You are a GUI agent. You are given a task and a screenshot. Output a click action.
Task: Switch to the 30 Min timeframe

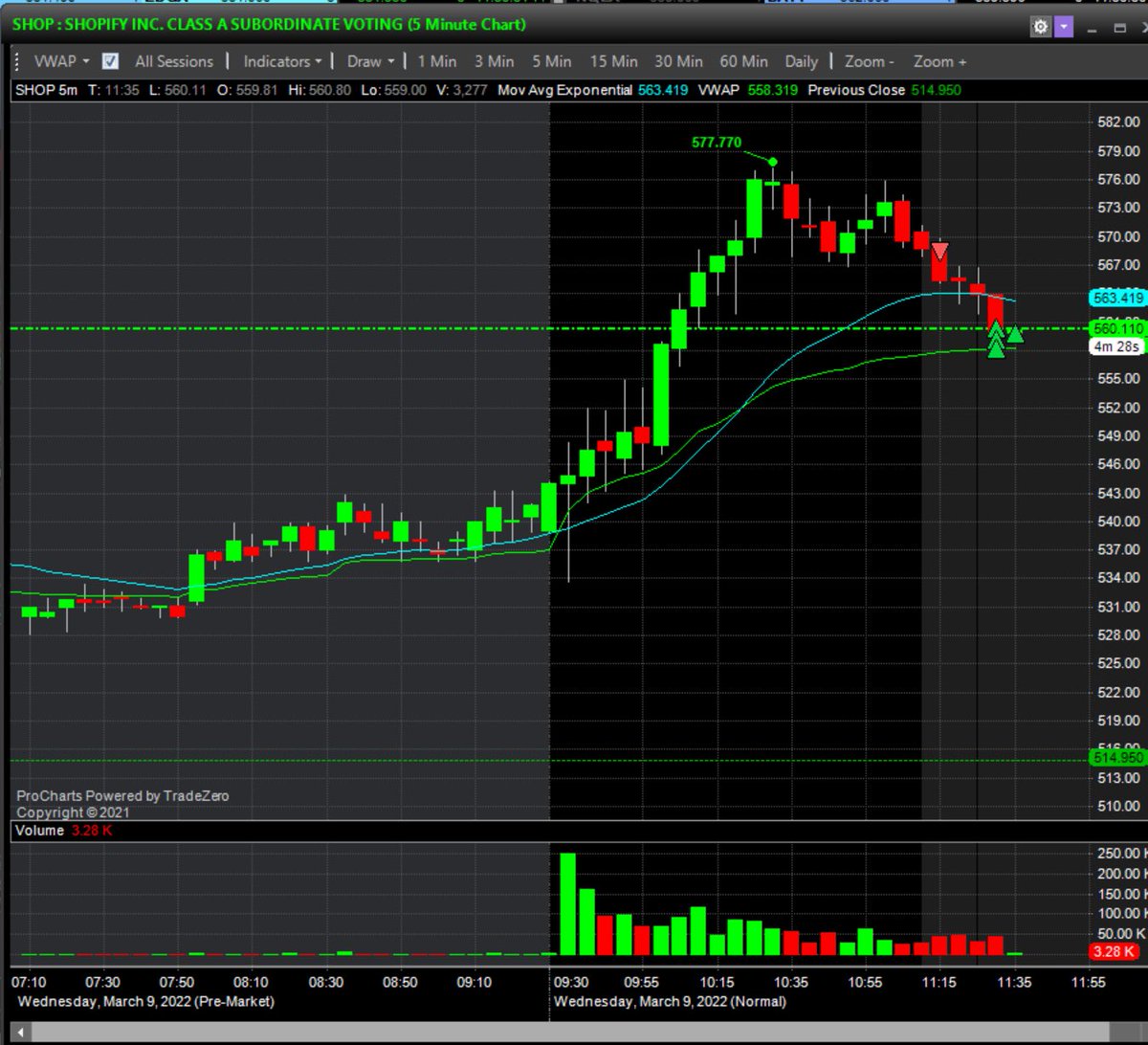click(x=678, y=61)
